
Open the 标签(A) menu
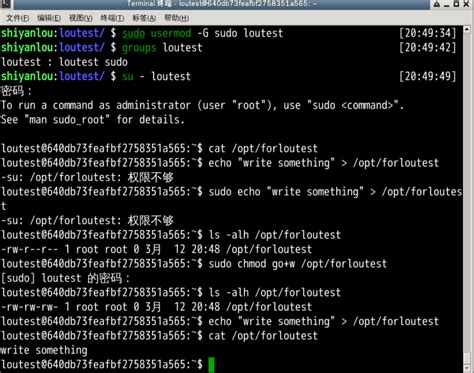[x=144, y=18]
